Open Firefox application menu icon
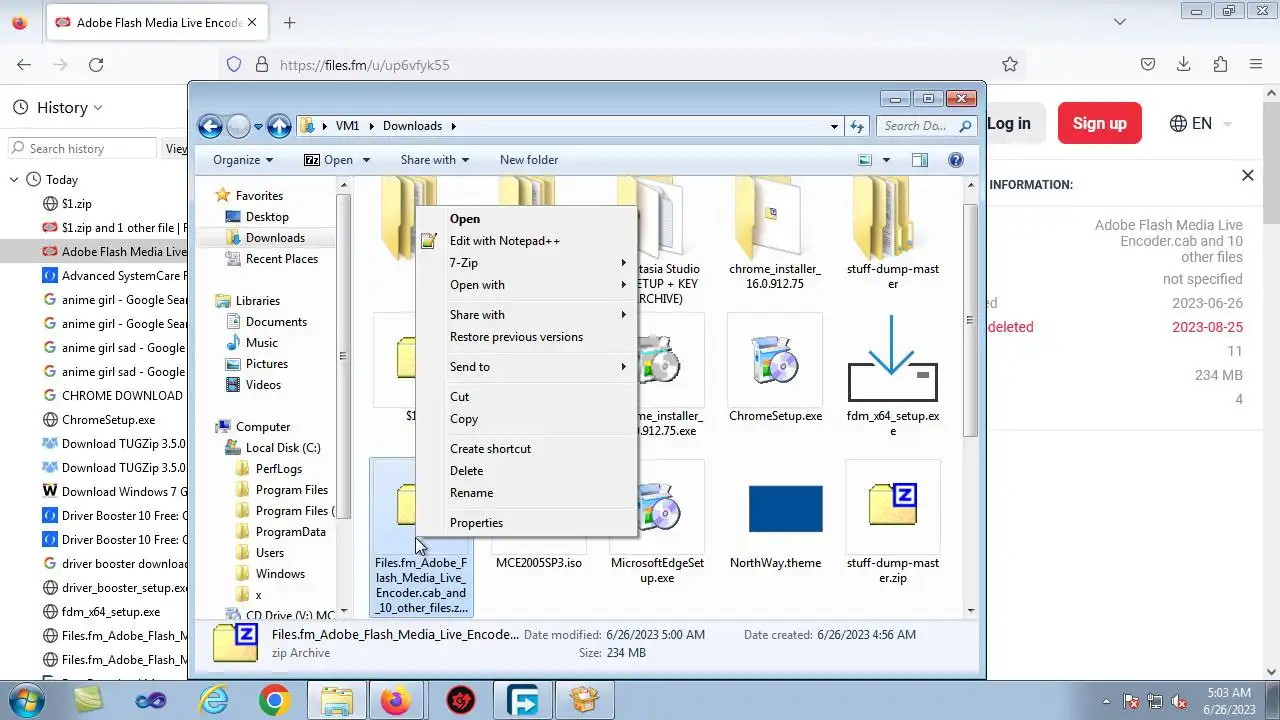 point(1256,65)
